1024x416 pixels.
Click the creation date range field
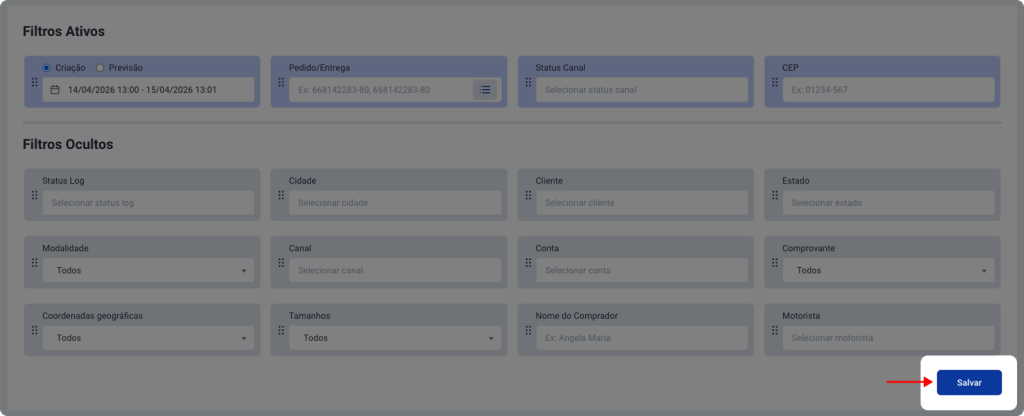148,90
